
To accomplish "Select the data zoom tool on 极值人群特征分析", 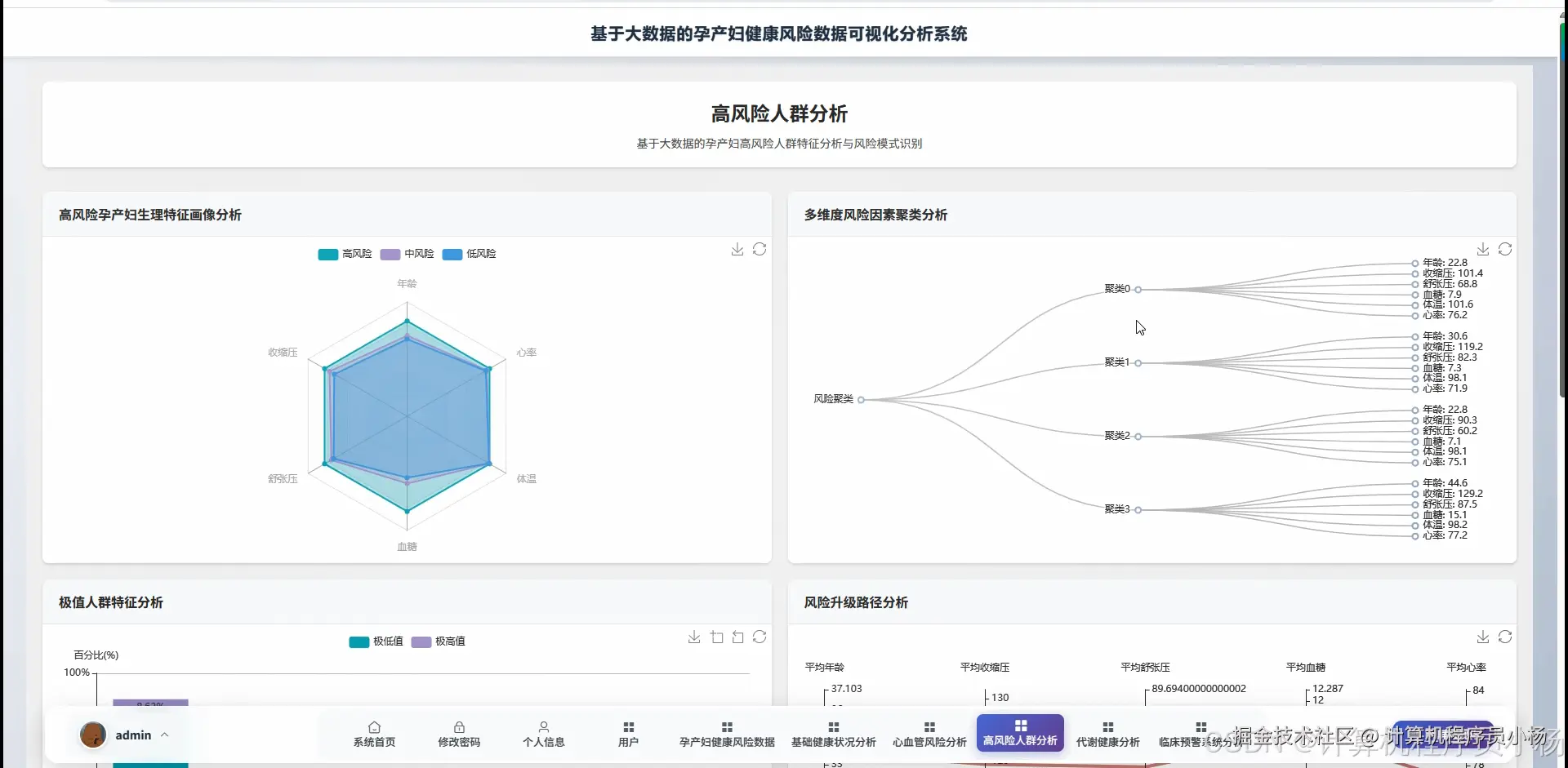I will click(717, 637).
